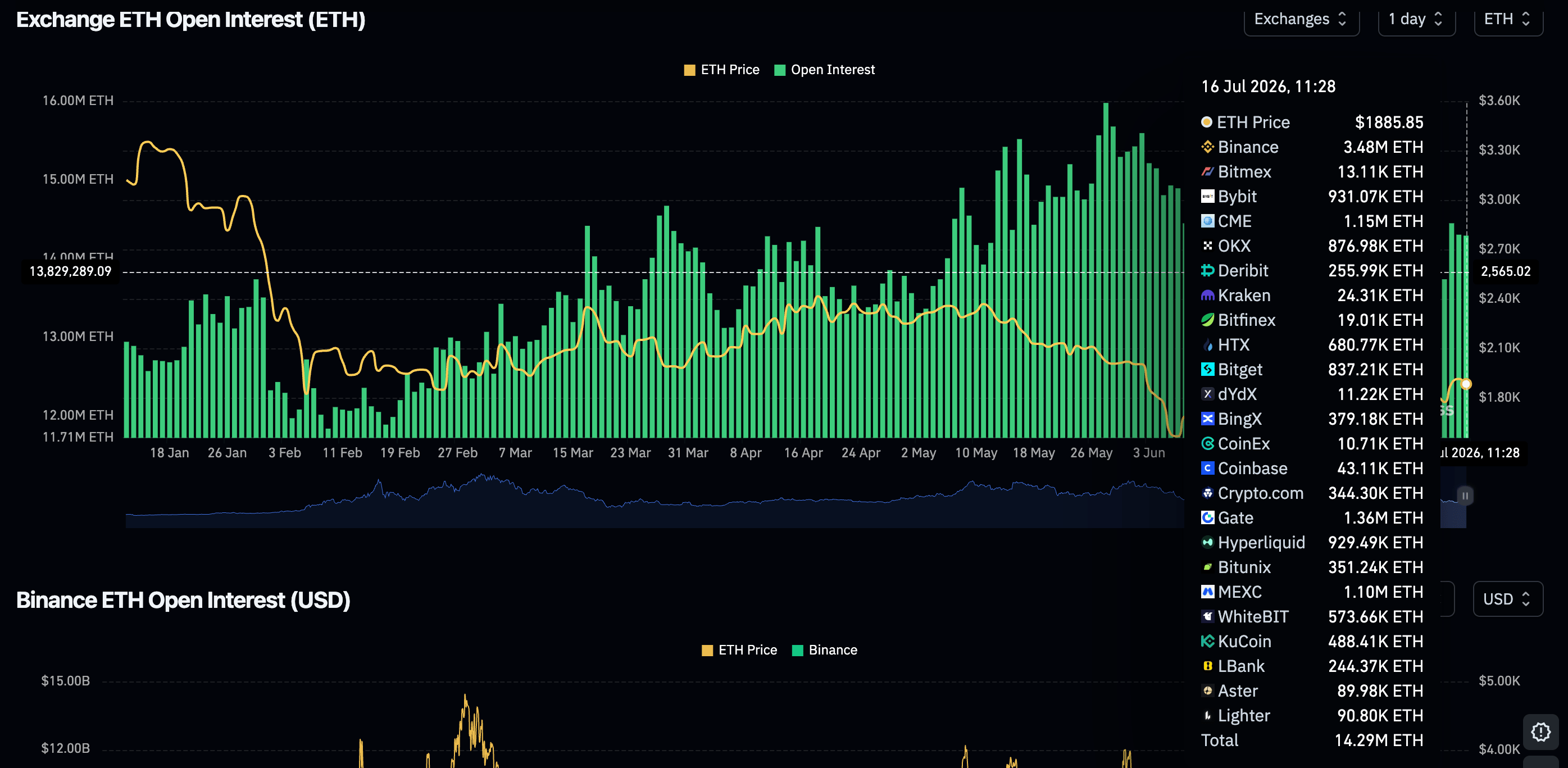Screen dimensions: 1568x768
Task: Toggle Open Interest legend in top chart
Action: click(x=824, y=69)
